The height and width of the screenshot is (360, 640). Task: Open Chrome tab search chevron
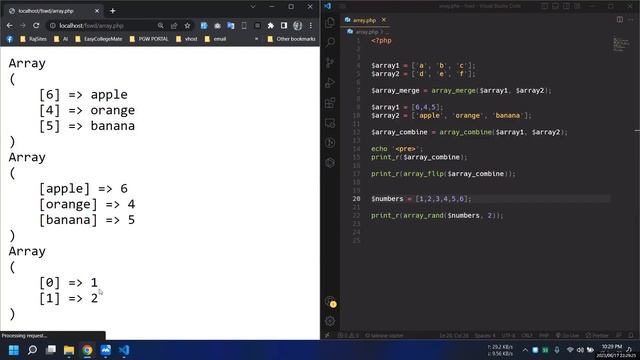point(253,7)
